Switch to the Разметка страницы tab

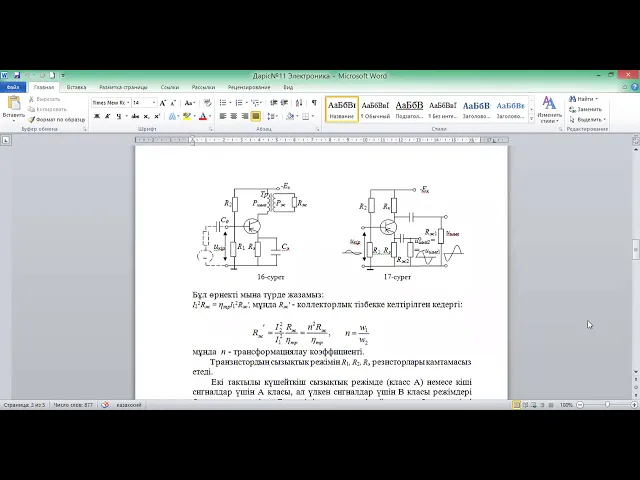point(123,87)
